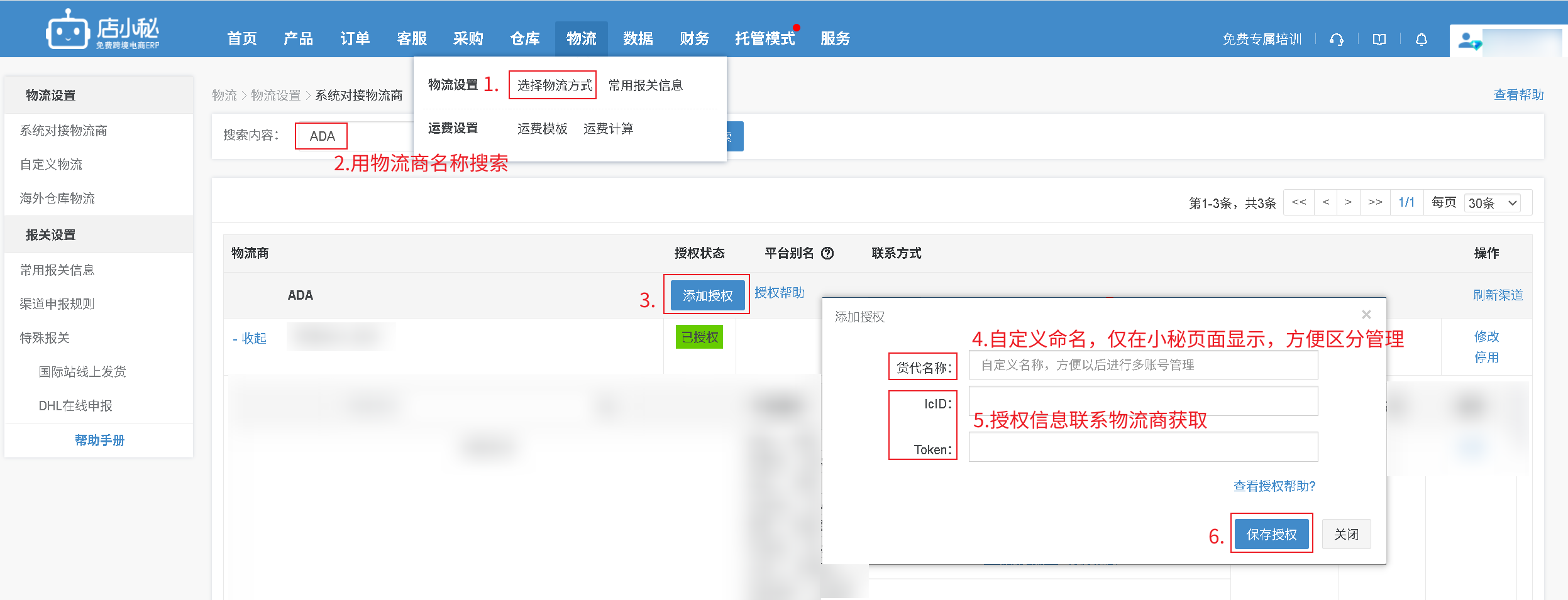This screenshot has width=1568, height=600.
Task: Open the help manual book icon
Action: tap(1379, 40)
